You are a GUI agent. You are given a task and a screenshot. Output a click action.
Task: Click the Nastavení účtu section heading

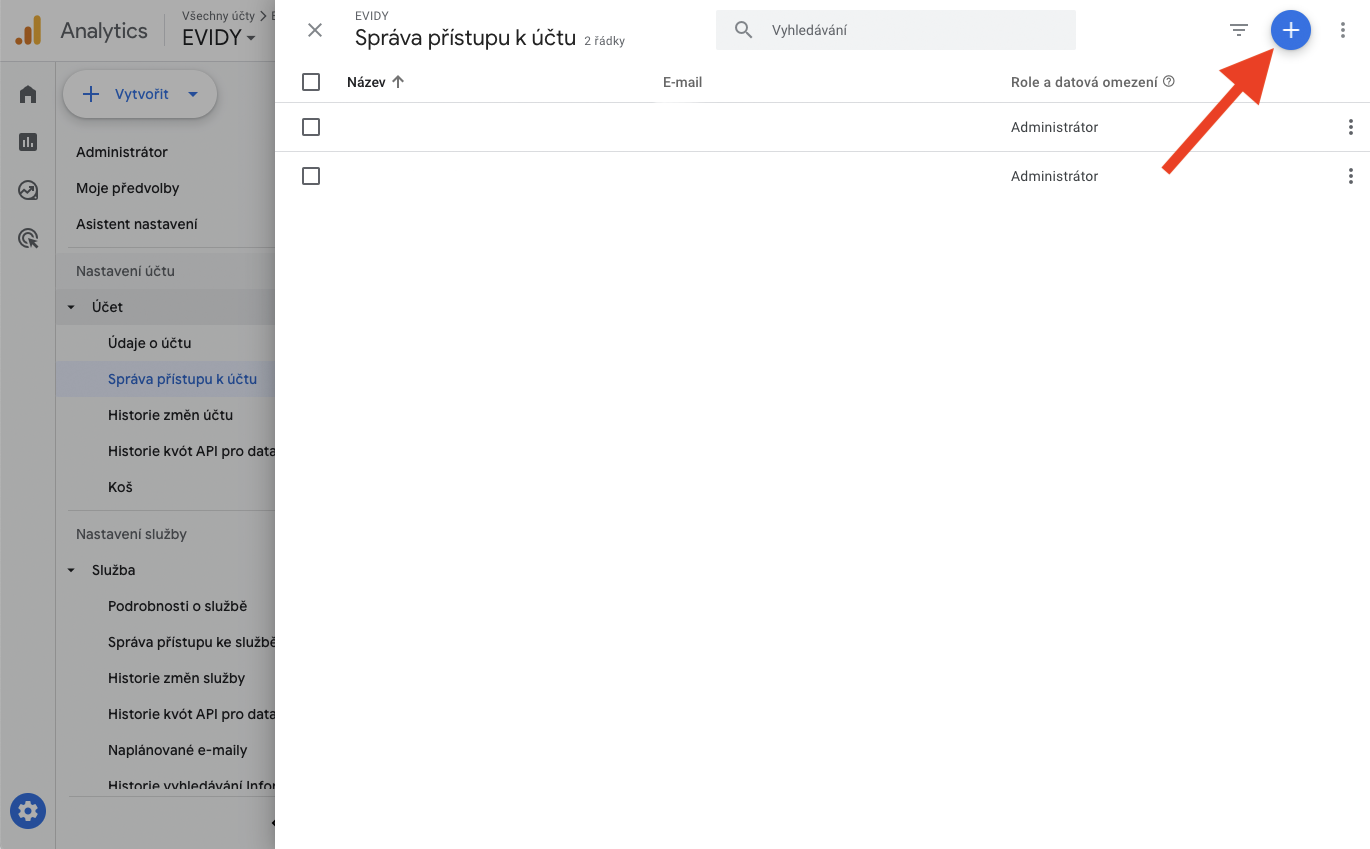coord(126,271)
